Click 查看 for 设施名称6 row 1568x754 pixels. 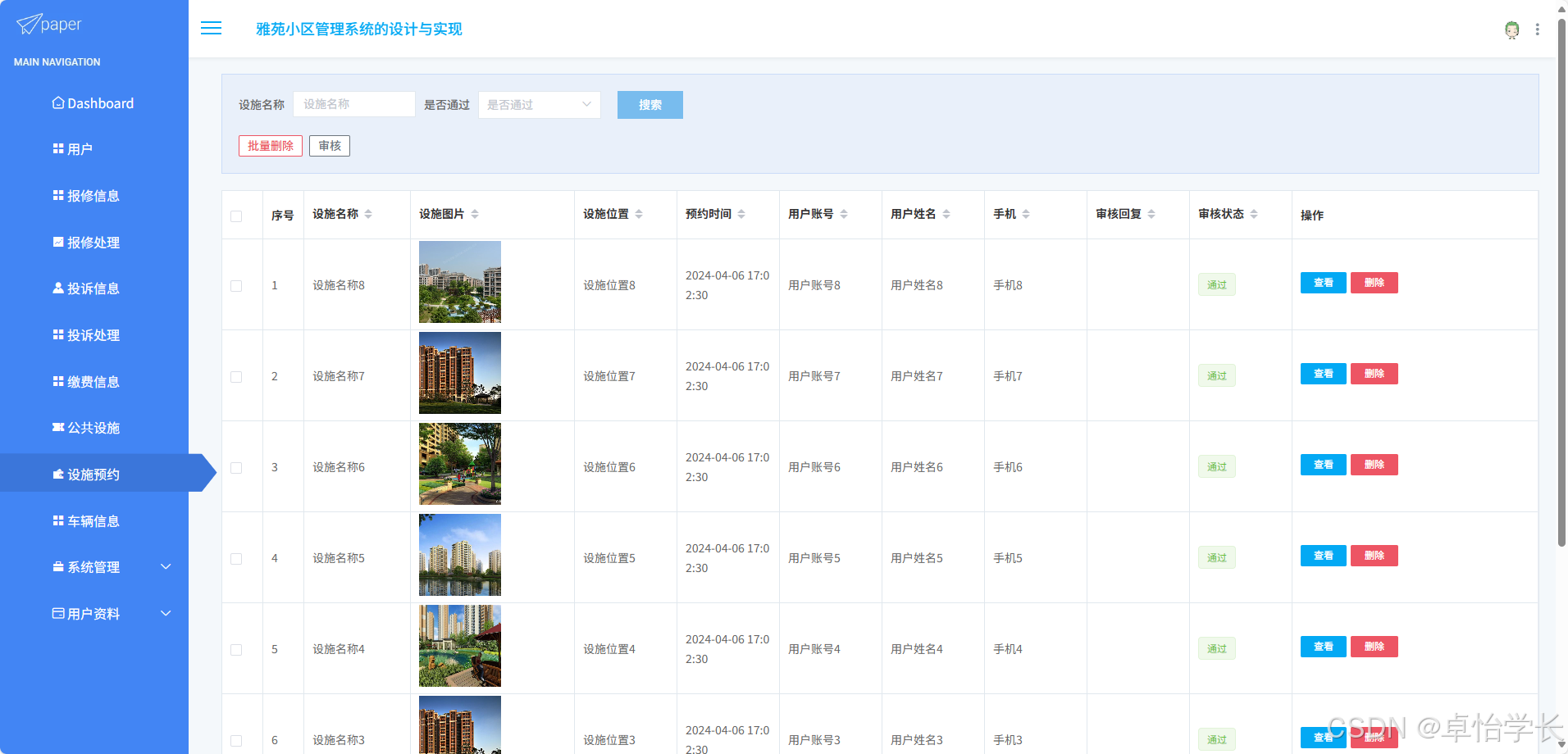coord(1324,465)
